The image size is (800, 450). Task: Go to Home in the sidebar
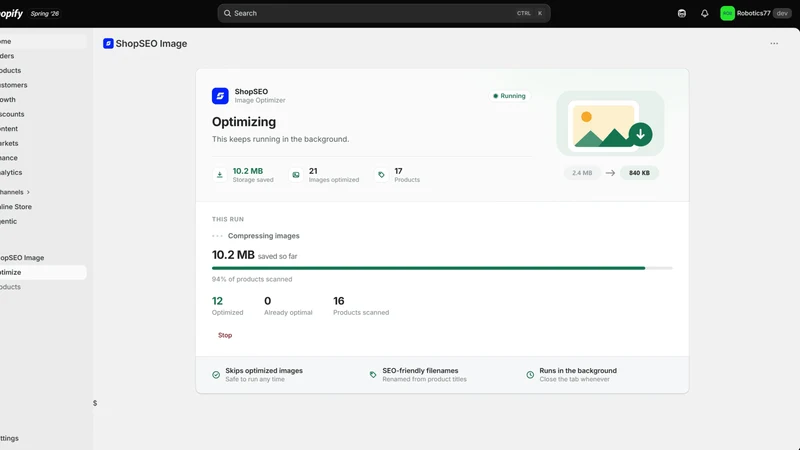[x=43, y=41]
